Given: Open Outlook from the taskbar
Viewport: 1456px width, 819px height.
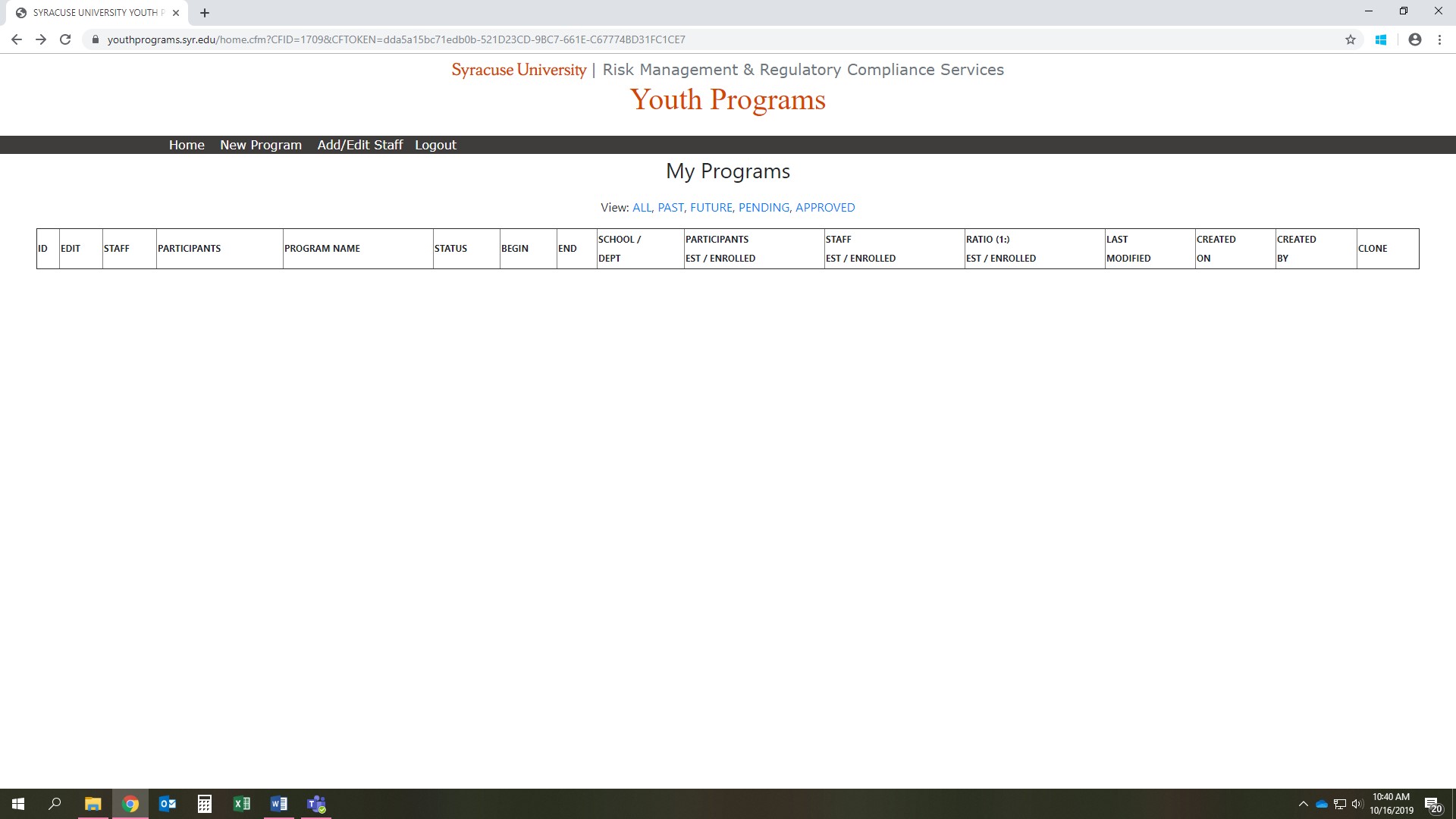Looking at the screenshot, I should (x=168, y=804).
